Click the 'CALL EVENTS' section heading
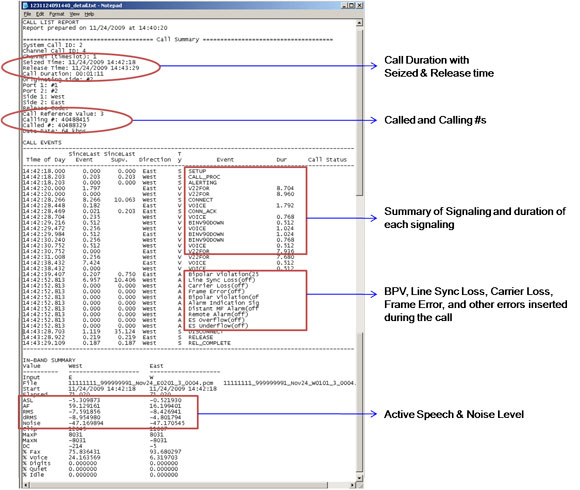Image resolution: width=580 pixels, height=490 pixels. pos(42,142)
